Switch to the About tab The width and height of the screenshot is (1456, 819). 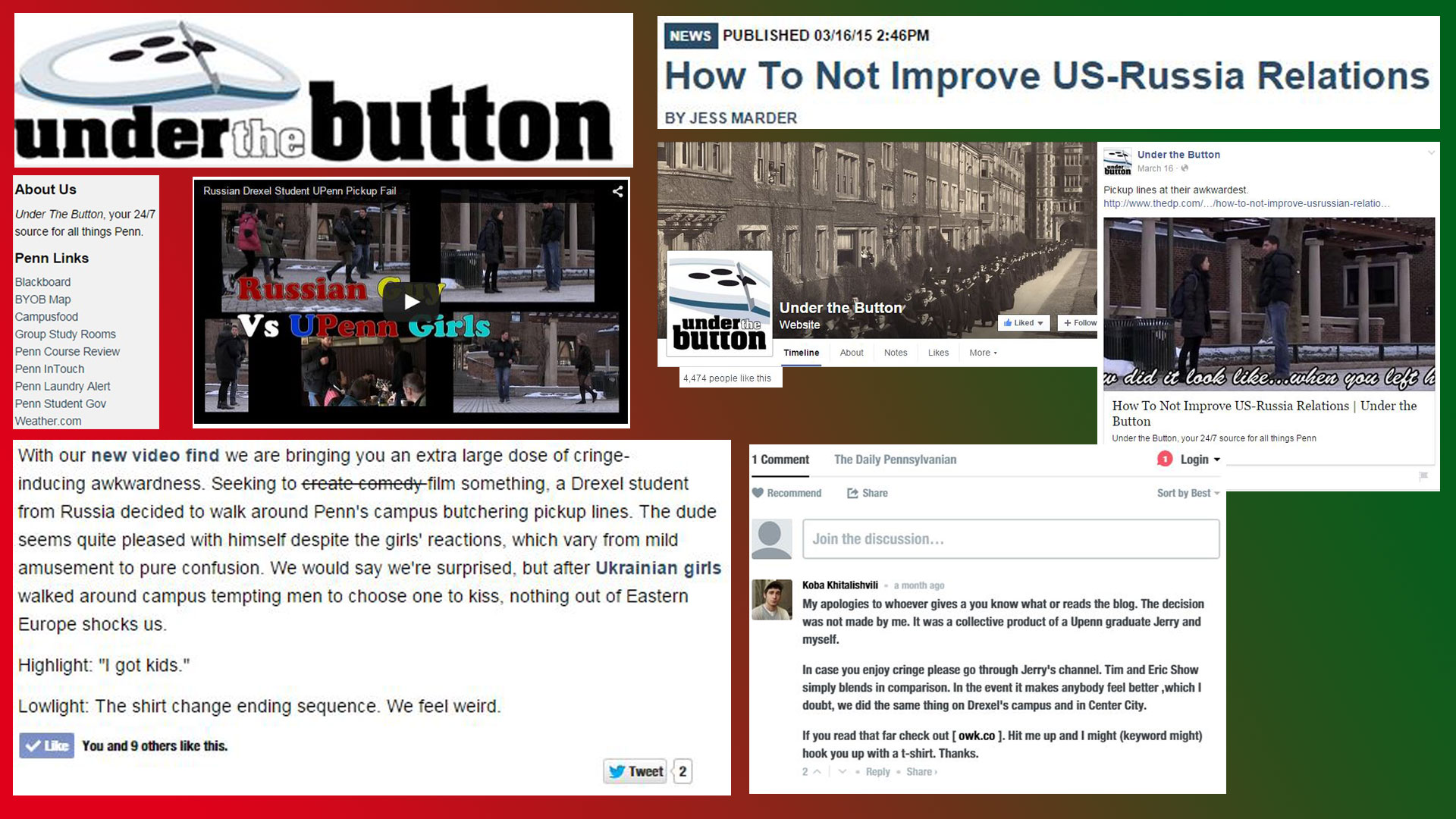click(x=852, y=353)
